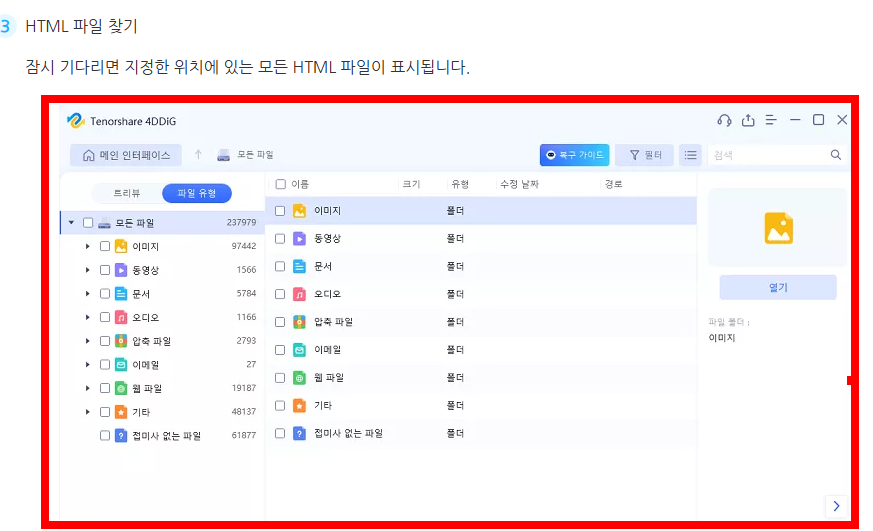Click the 문서 icon in left tree
Screen dimensions: 873x531
121,293
